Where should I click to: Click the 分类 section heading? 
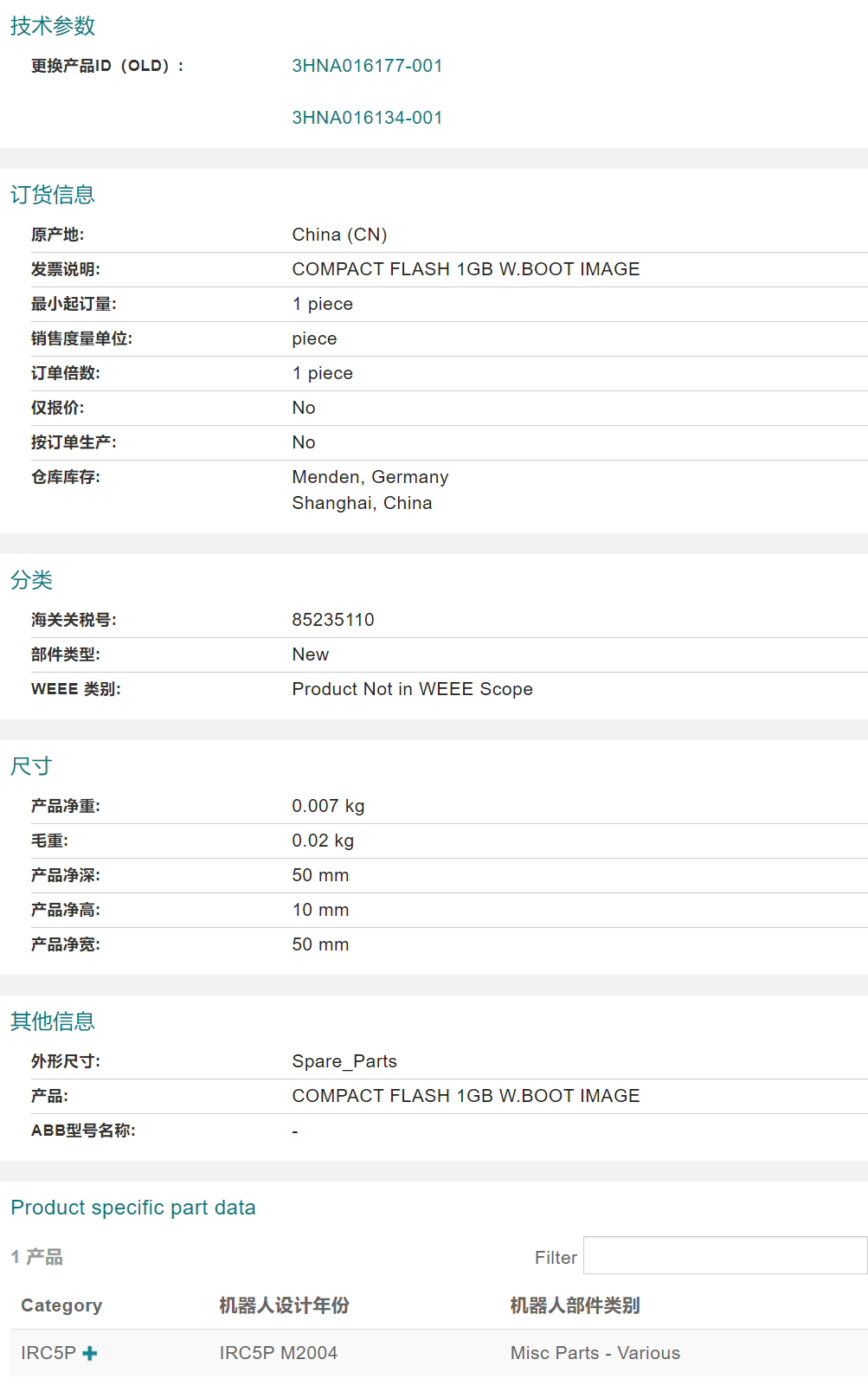click(x=32, y=580)
